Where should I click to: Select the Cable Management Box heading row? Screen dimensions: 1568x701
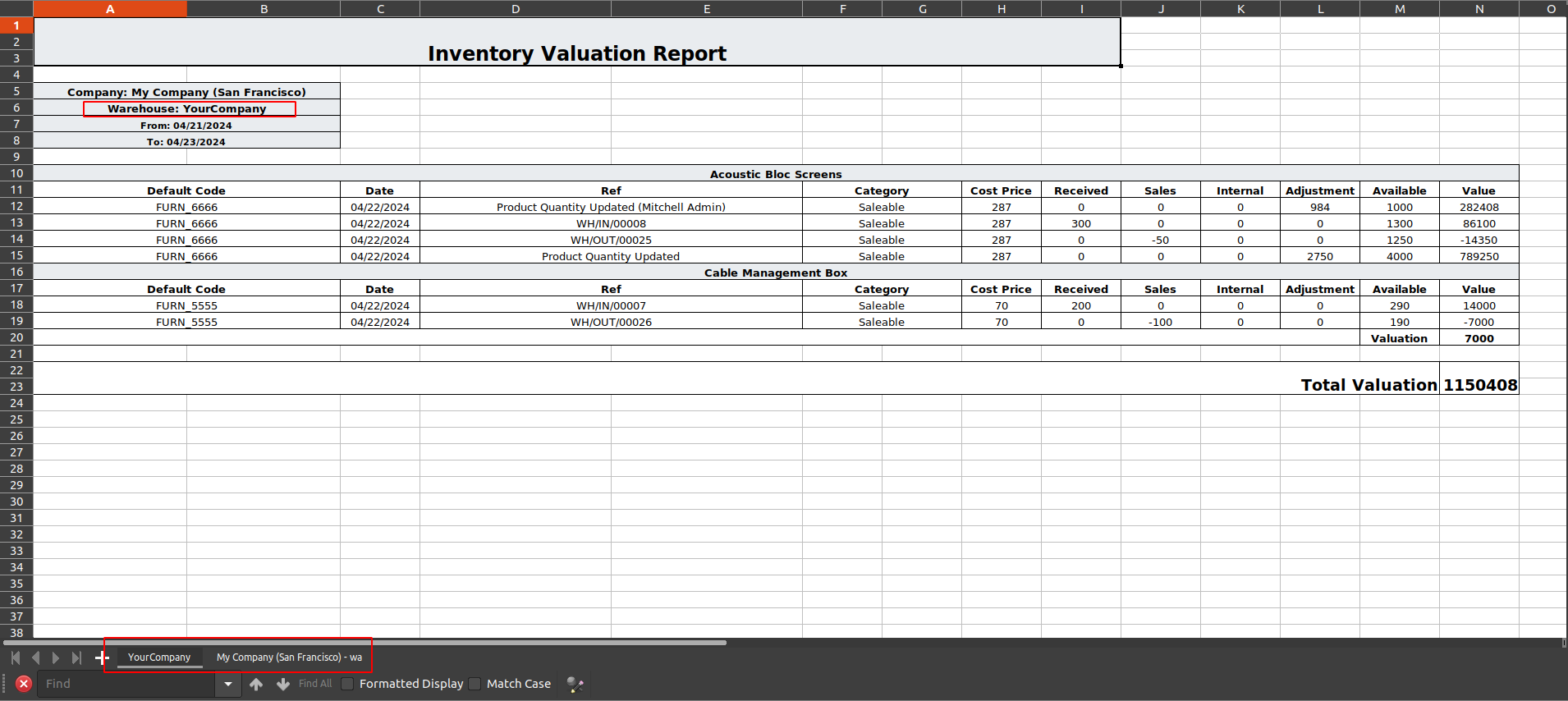[x=776, y=273]
